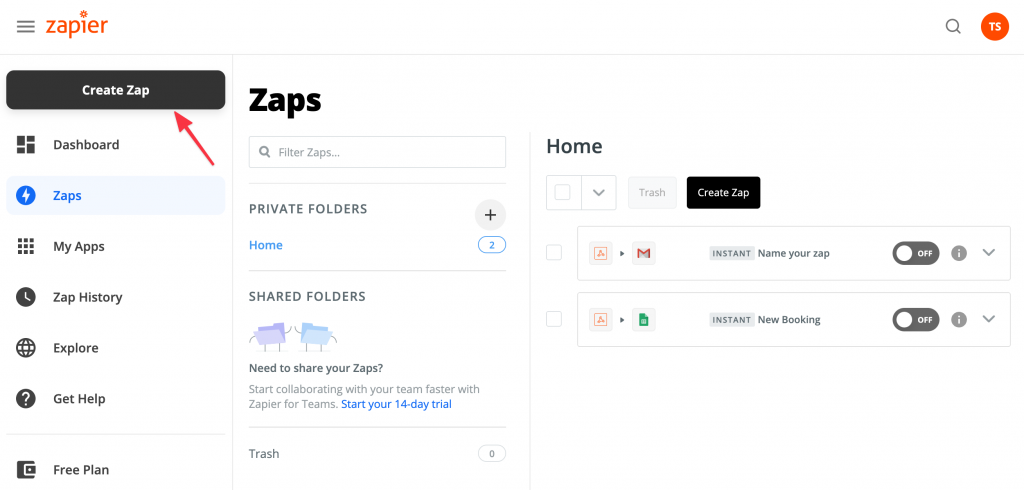
Task: Click the Get Help question icon
Action: (x=25, y=399)
